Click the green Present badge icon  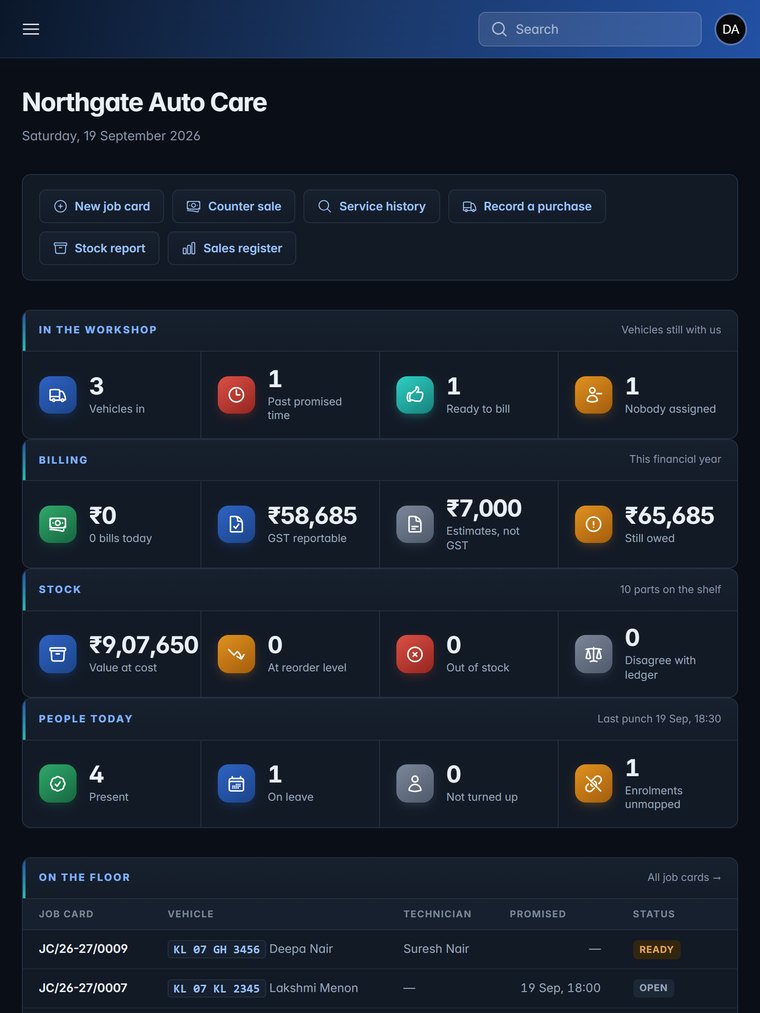(x=58, y=783)
